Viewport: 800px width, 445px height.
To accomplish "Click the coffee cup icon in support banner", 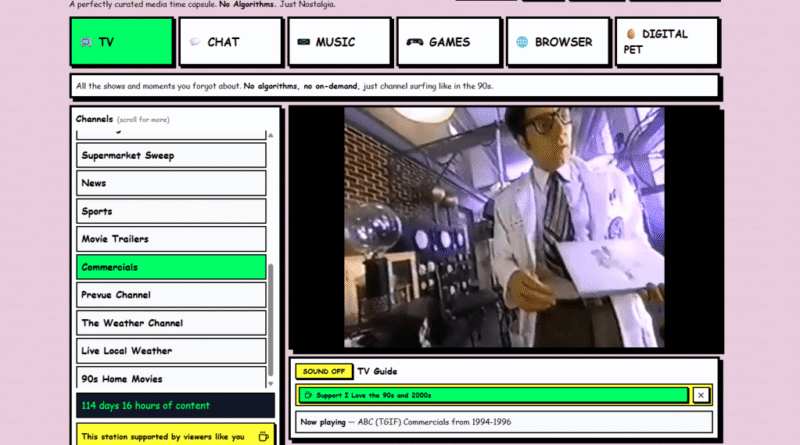I will pyautogui.click(x=308, y=395).
